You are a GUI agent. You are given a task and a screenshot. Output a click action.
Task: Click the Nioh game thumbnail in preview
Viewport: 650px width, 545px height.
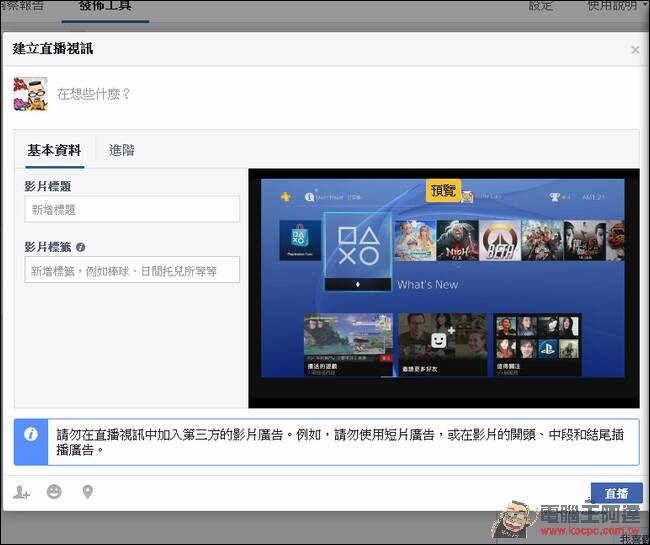(x=457, y=240)
